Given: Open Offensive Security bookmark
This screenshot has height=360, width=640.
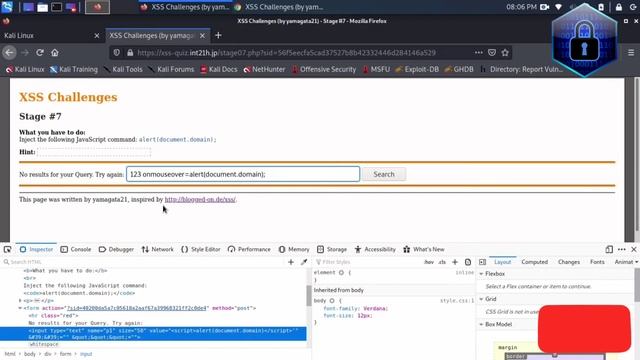Looking at the screenshot, I should (x=323, y=69).
